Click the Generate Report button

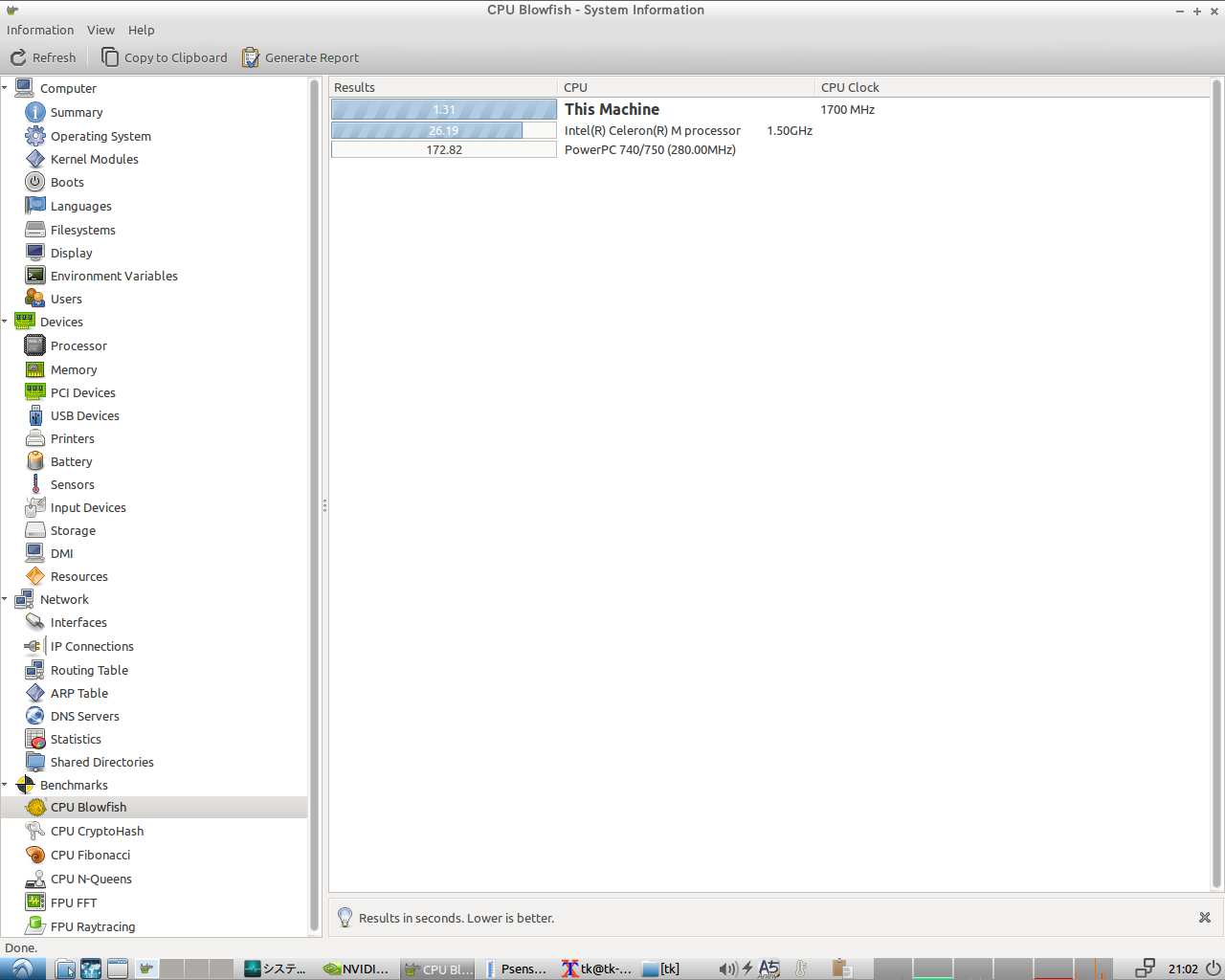pos(301,57)
